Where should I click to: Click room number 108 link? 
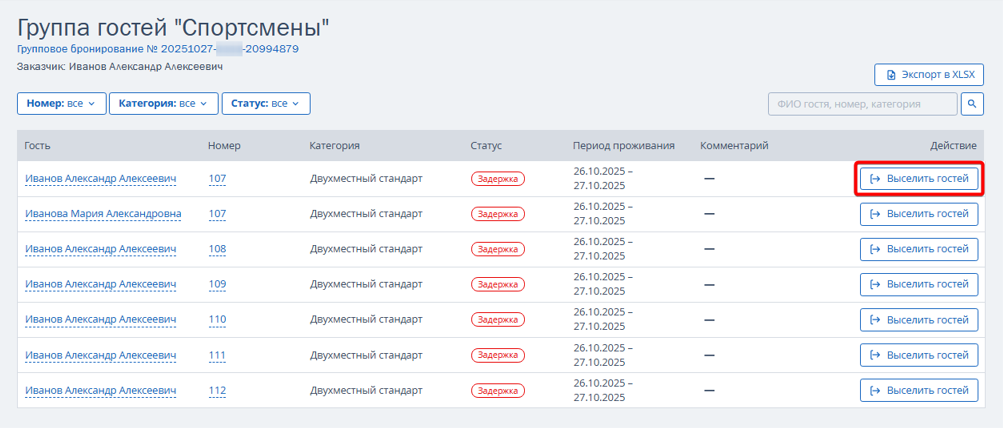click(218, 249)
